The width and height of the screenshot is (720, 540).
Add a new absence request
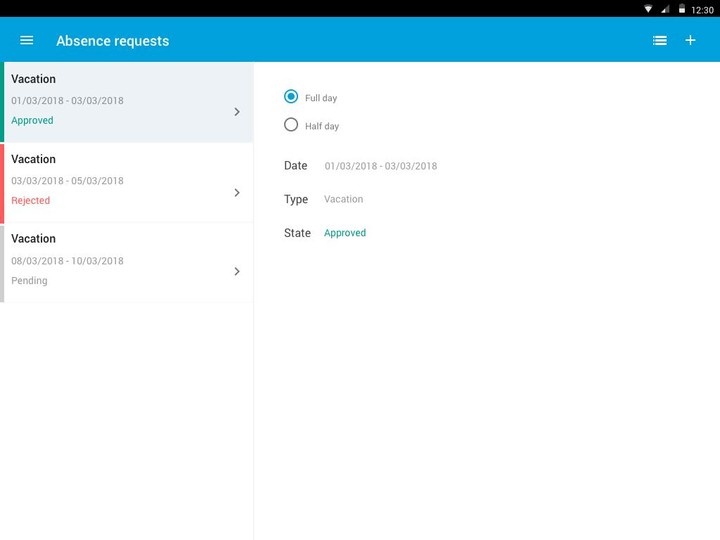pyautogui.click(x=690, y=40)
